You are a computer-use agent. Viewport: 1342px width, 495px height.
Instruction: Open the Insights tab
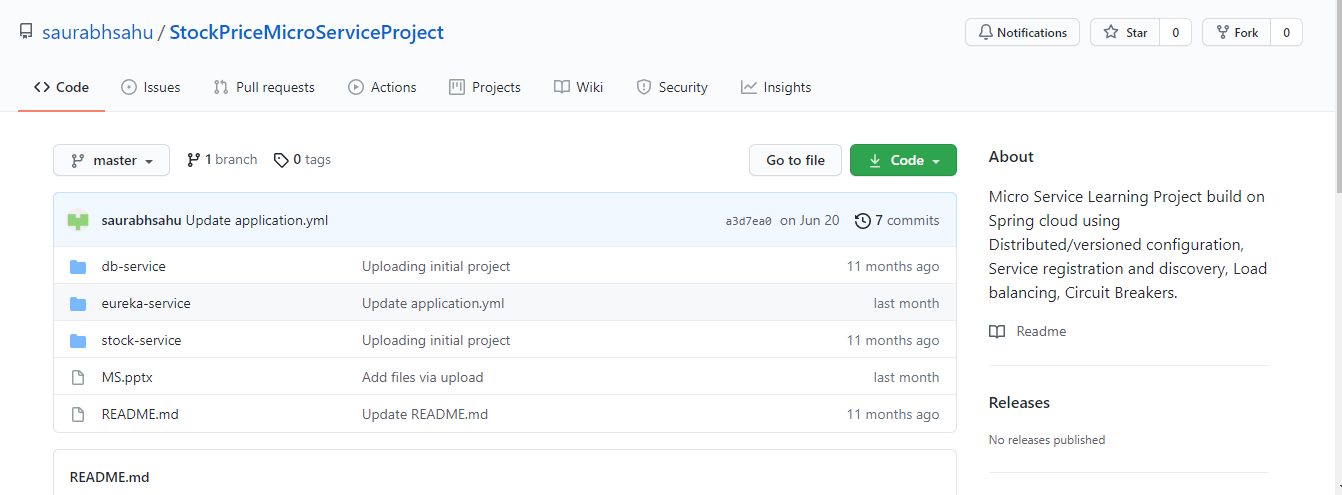776,87
